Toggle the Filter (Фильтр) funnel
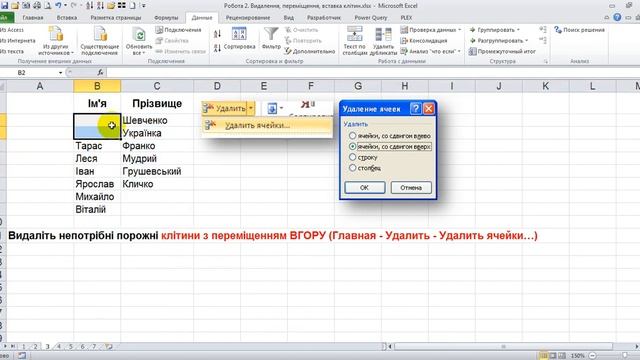The width and height of the screenshot is (640, 360). tap(271, 39)
